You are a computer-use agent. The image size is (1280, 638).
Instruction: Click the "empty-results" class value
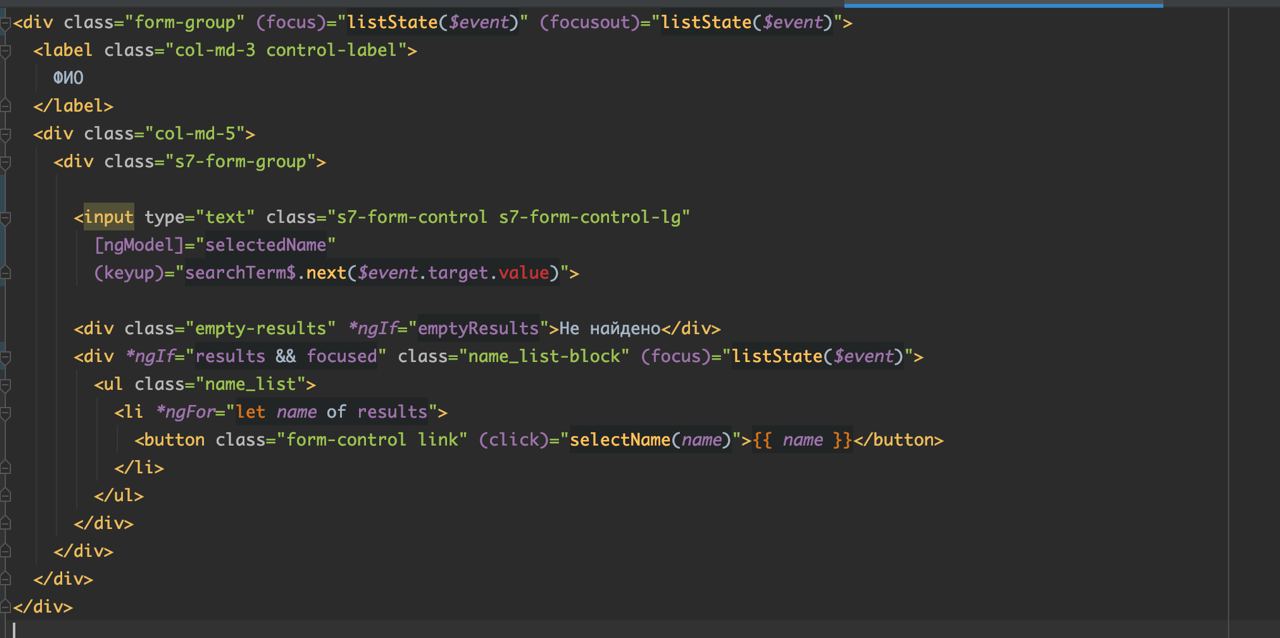(x=261, y=328)
